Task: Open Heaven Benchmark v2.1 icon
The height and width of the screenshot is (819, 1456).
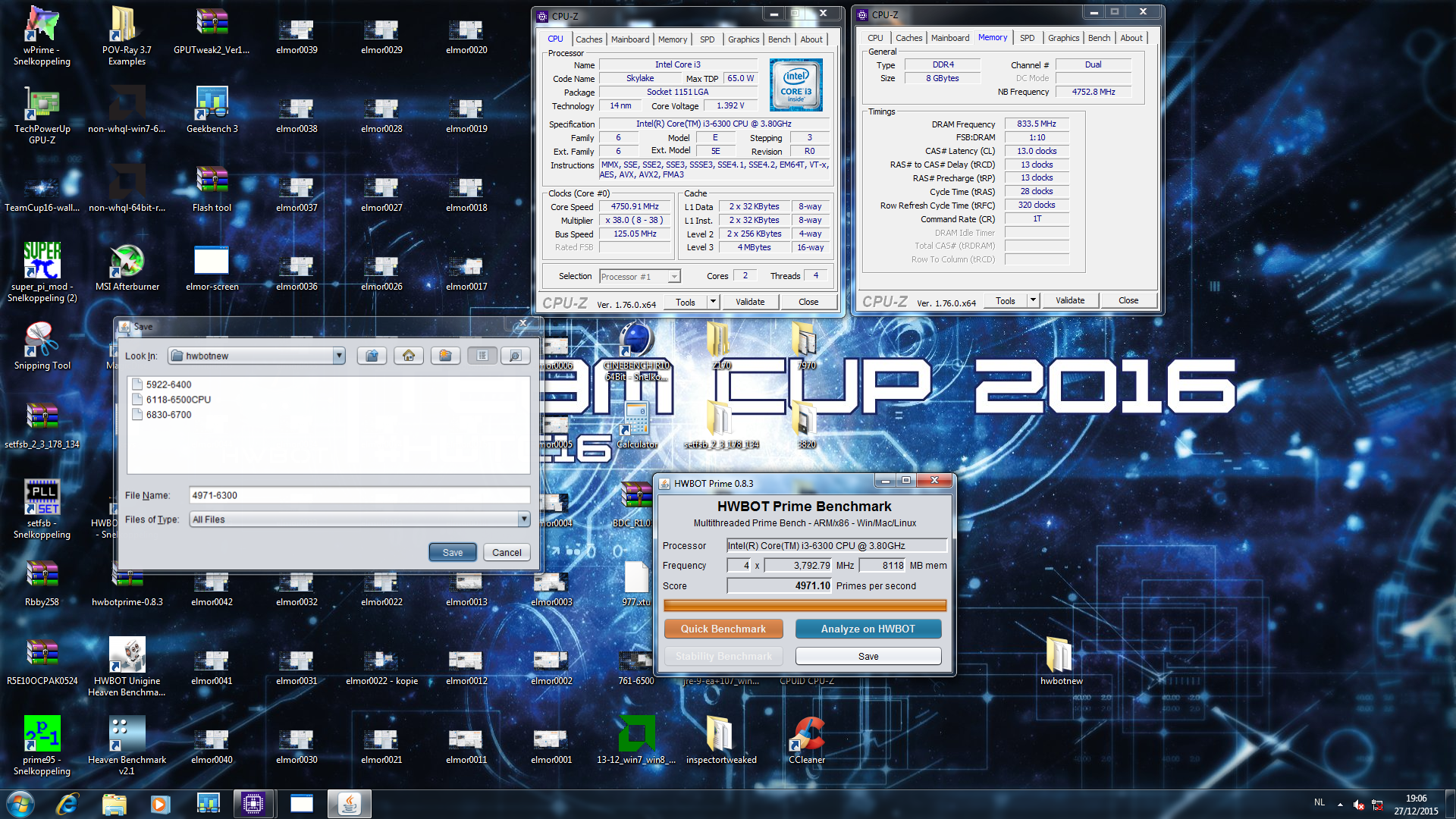Action: [x=127, y=745]
